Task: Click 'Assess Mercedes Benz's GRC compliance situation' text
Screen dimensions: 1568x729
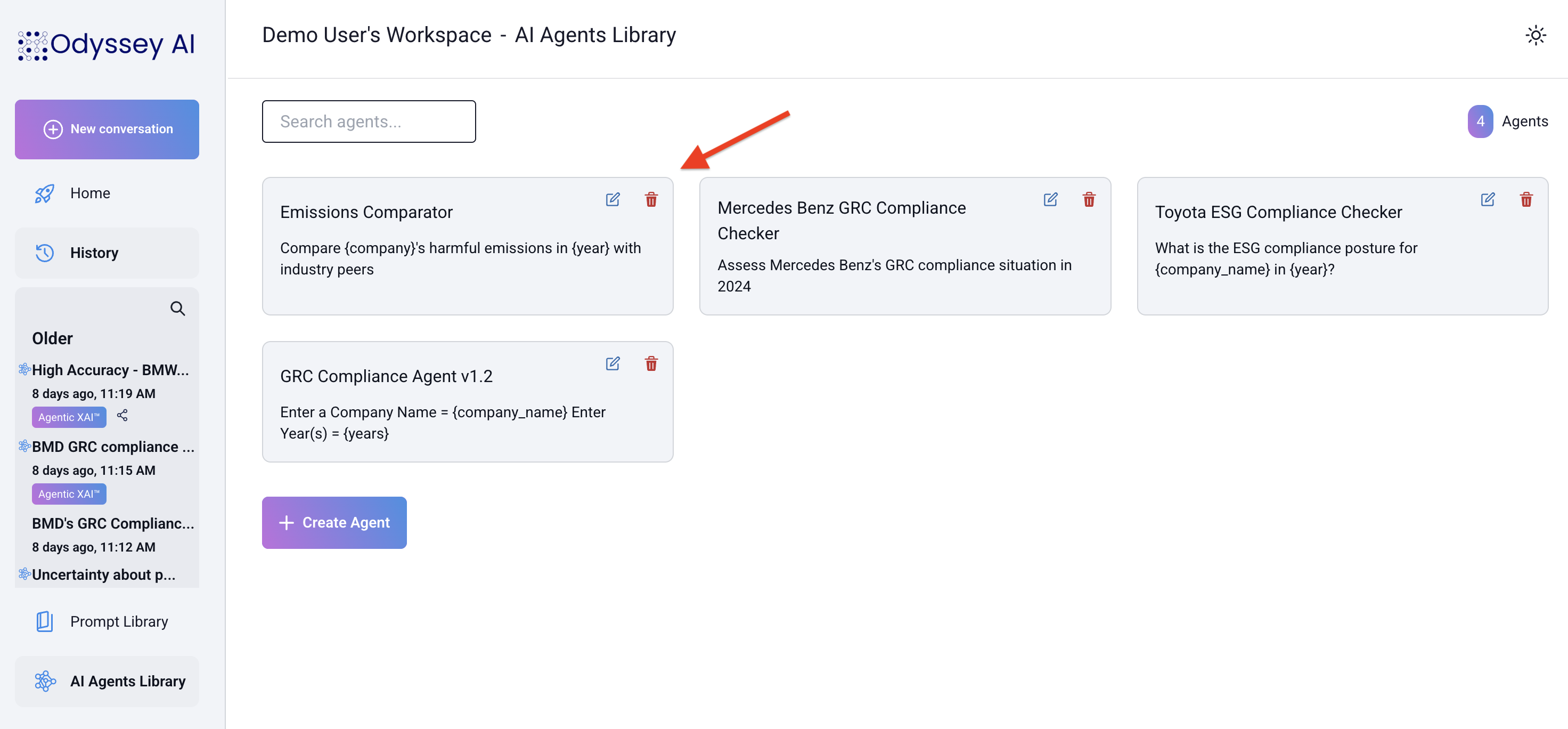Action: 894,276
